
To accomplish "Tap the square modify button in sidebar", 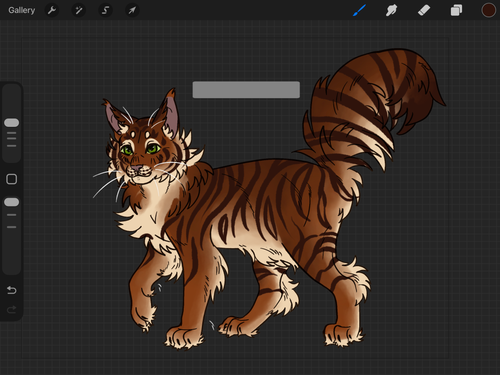I will click(x=12, y=179).
